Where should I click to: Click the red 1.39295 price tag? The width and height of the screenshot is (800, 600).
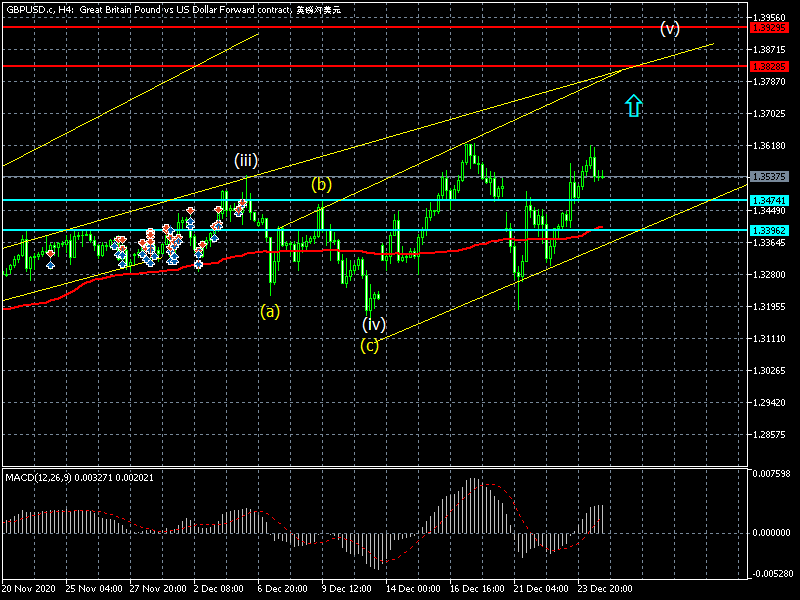pos(769,28)
